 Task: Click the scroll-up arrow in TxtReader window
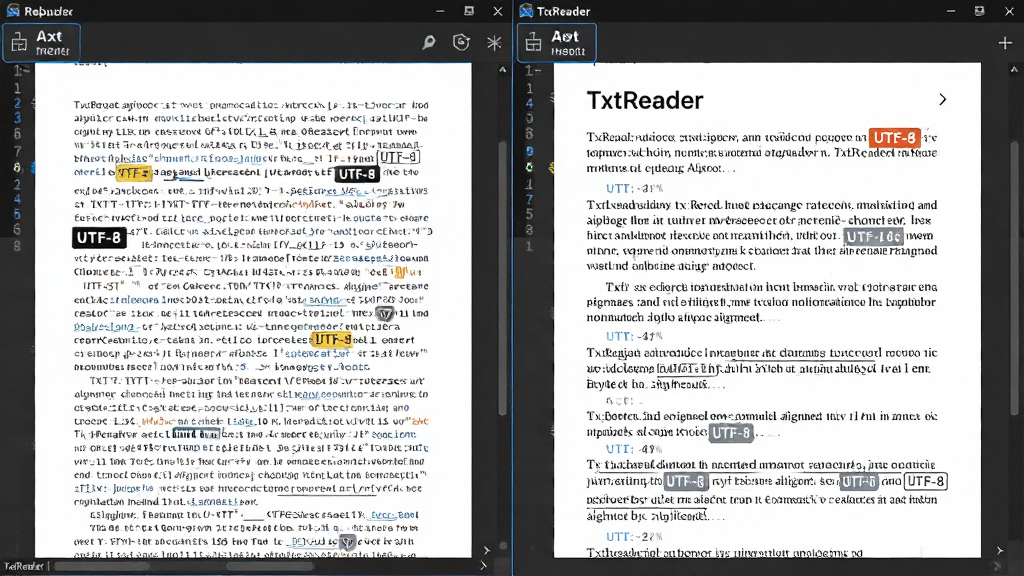1014,70
